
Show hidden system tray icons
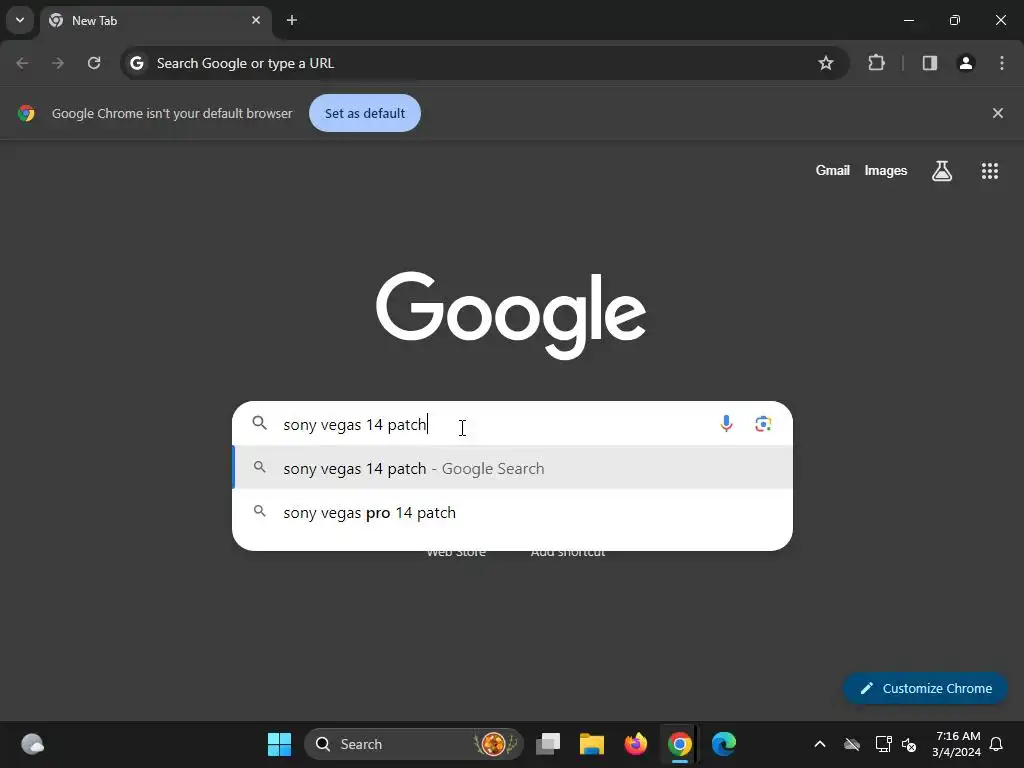pyautogui.click(x=820, y=744)
